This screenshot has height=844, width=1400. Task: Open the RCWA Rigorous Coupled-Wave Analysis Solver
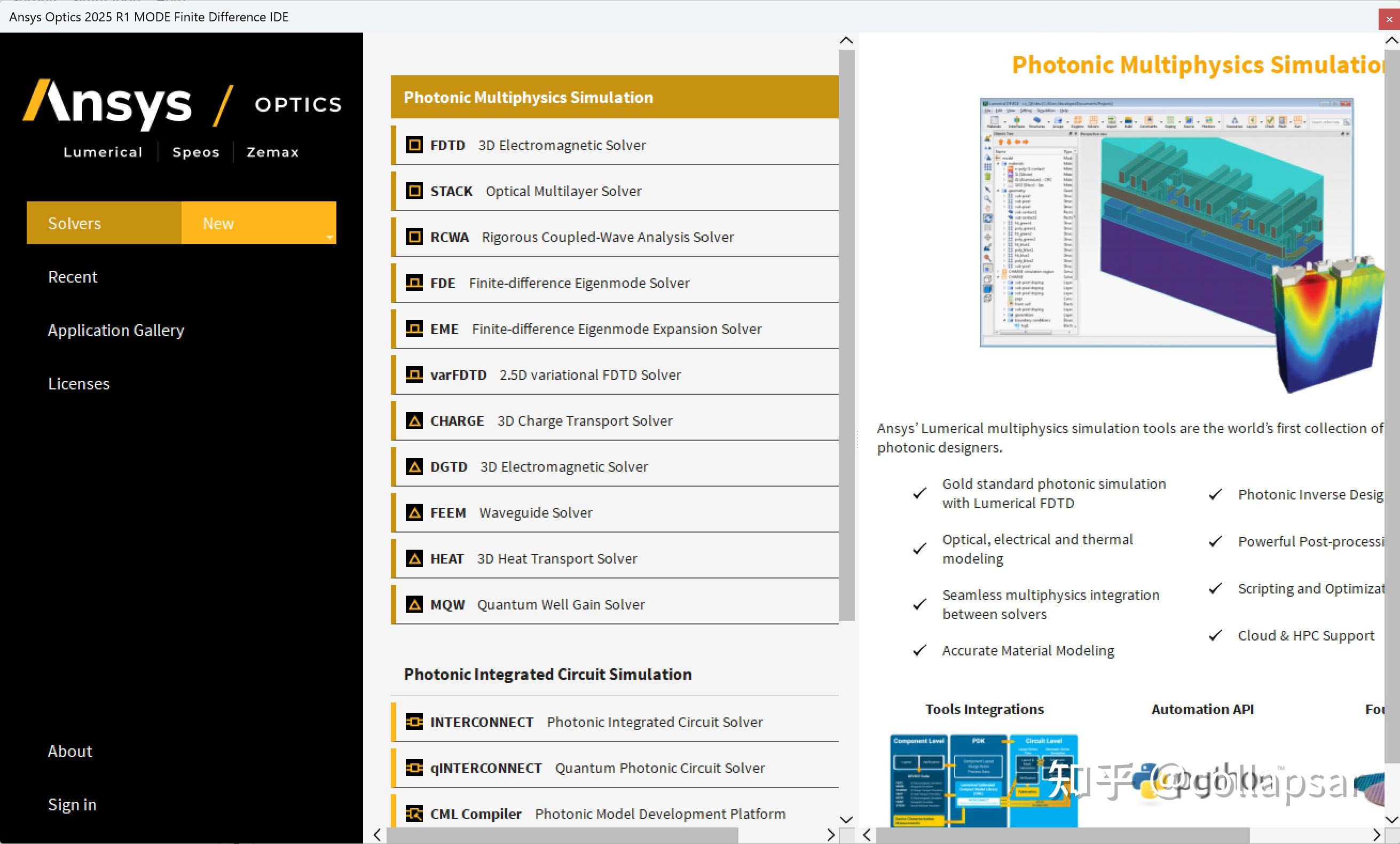click(614, 237)
